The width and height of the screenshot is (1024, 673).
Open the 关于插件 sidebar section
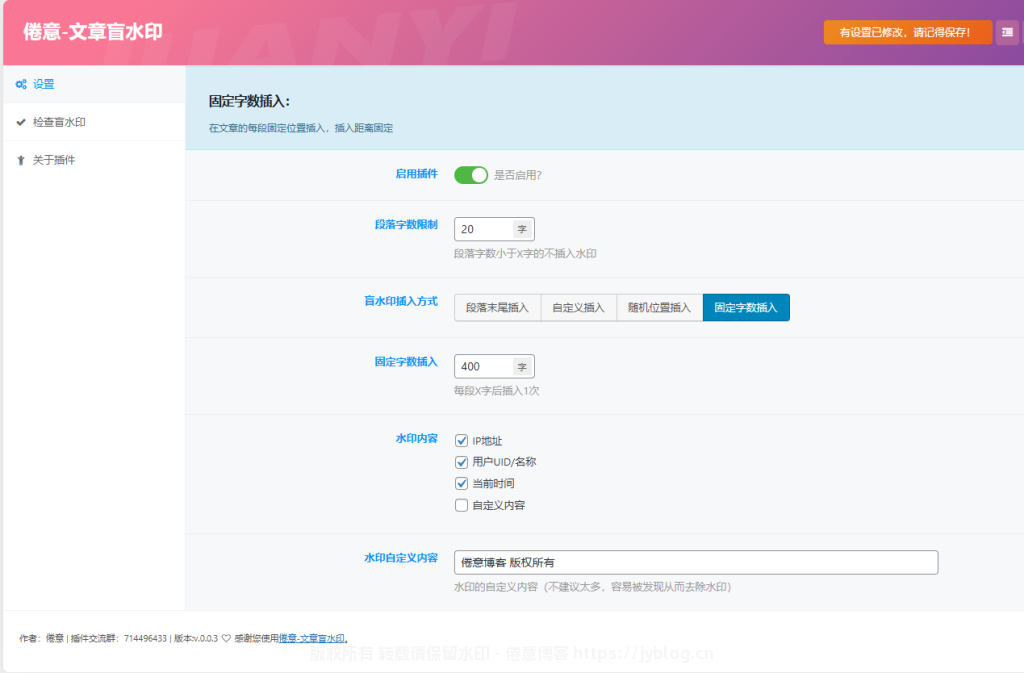[55, 160]
